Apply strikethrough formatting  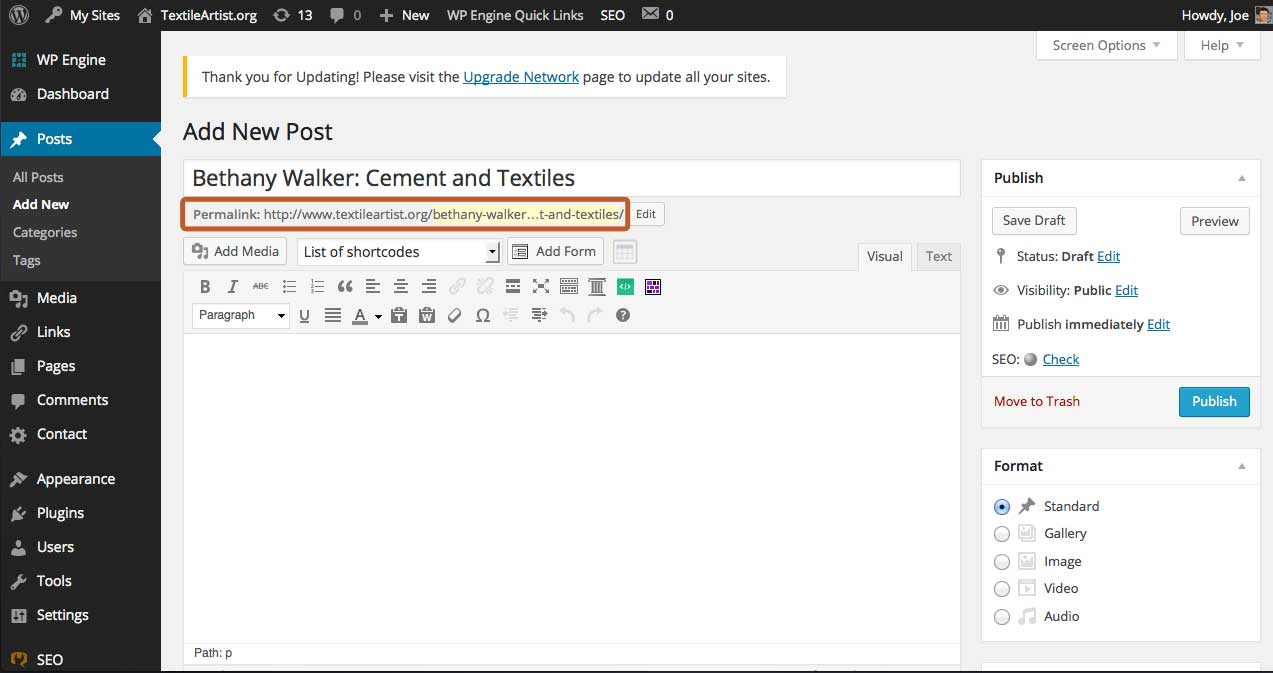[261, 287]
